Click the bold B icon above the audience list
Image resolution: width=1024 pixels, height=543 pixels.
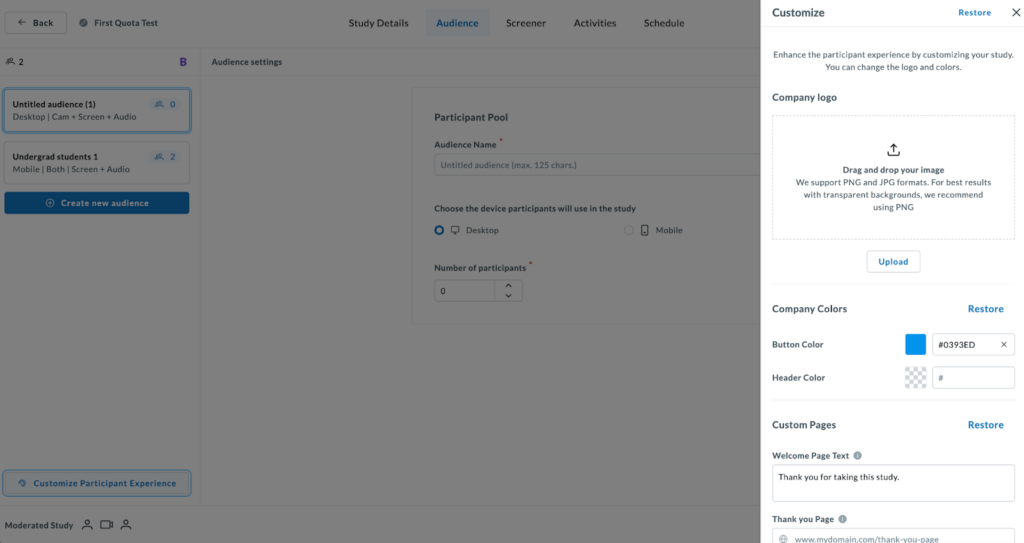click(x=183, y=62)
